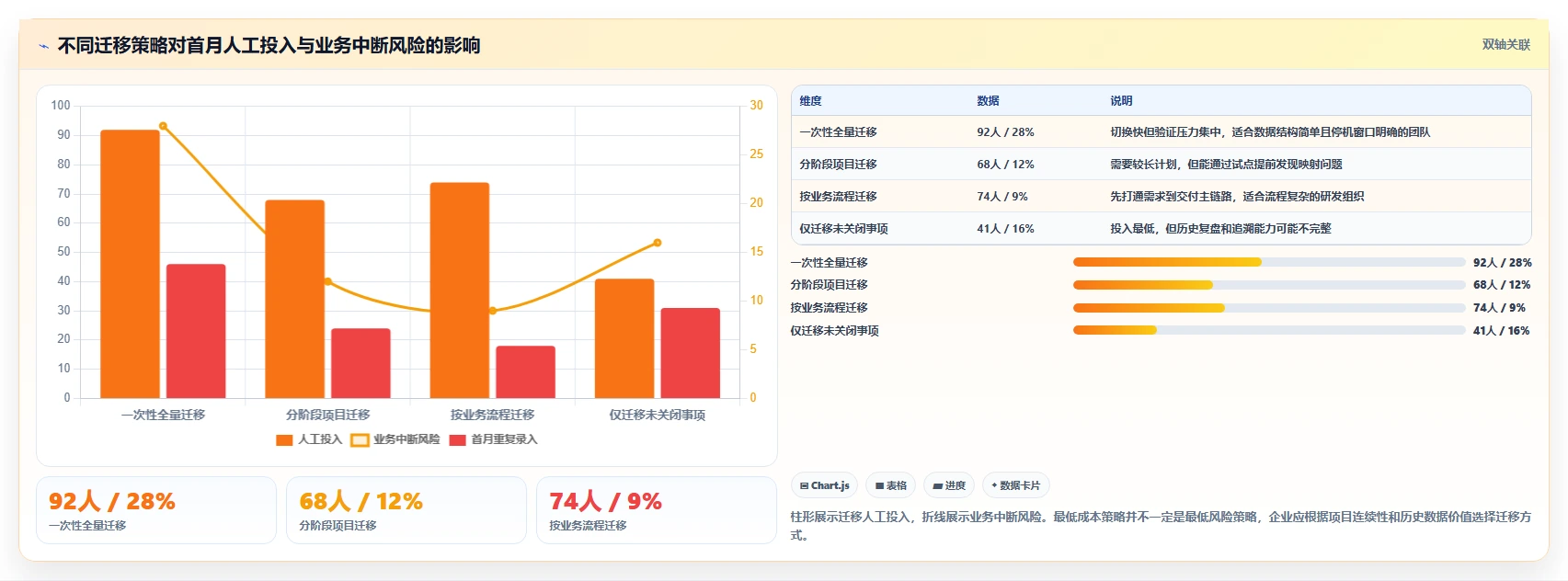Viewport: 1568px width, 581px height.
Task: Click the red 首月重复录入 bar for 按业务流程迁移
Action: (525, 372)
